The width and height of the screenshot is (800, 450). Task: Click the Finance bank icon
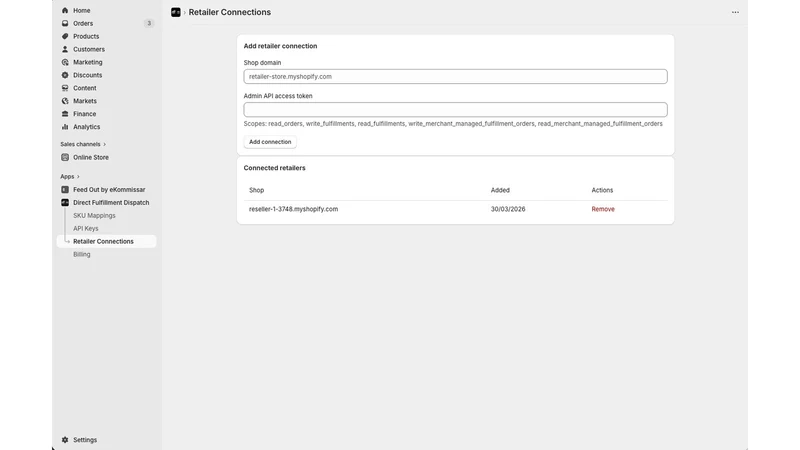(65, 114)
